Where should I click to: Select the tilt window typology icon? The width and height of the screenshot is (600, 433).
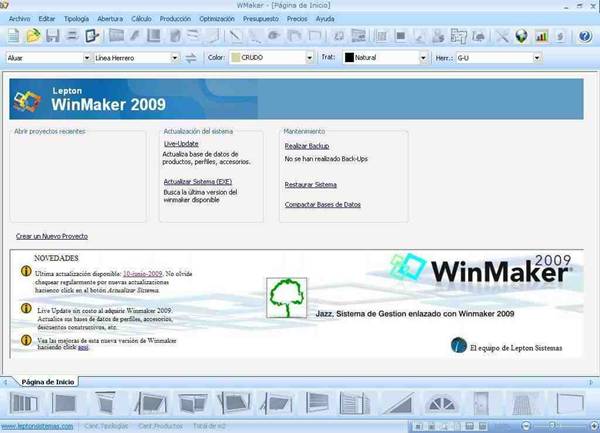pos(105,403)
